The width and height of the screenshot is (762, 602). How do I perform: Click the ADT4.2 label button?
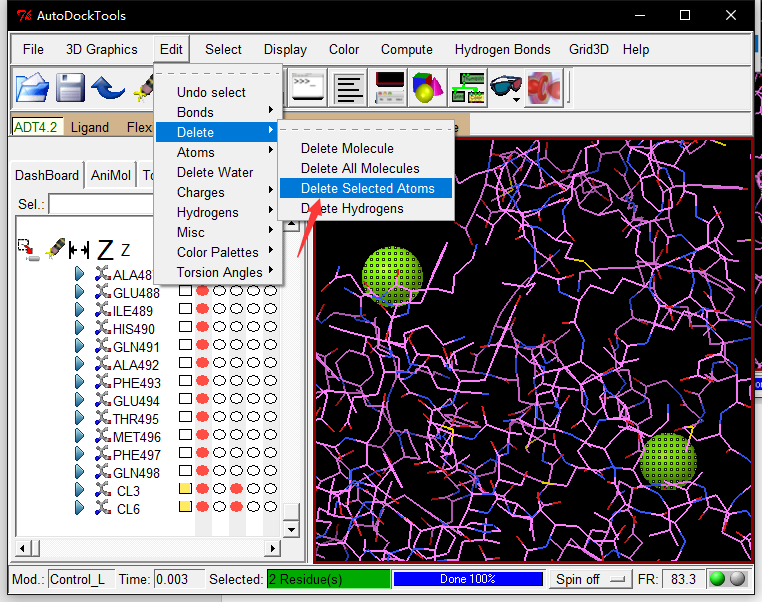tap(37, 127)
